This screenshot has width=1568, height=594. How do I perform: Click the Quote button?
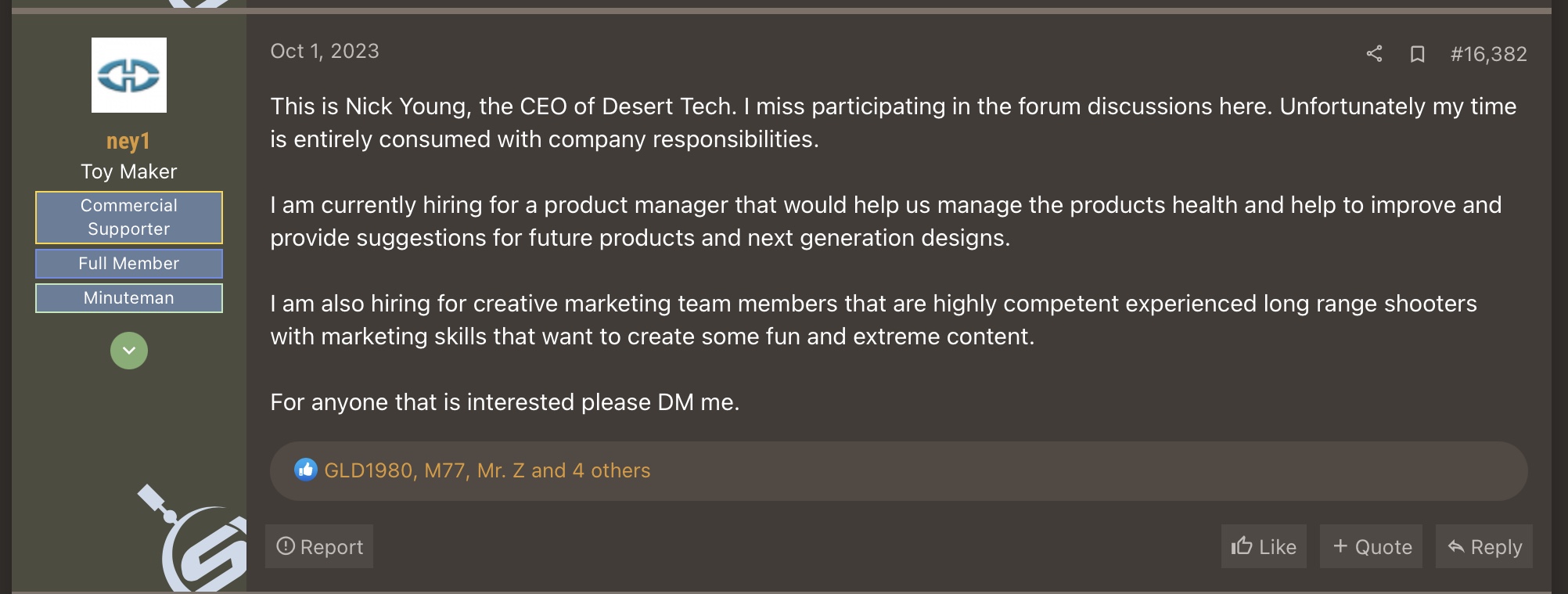[1371, 546]
